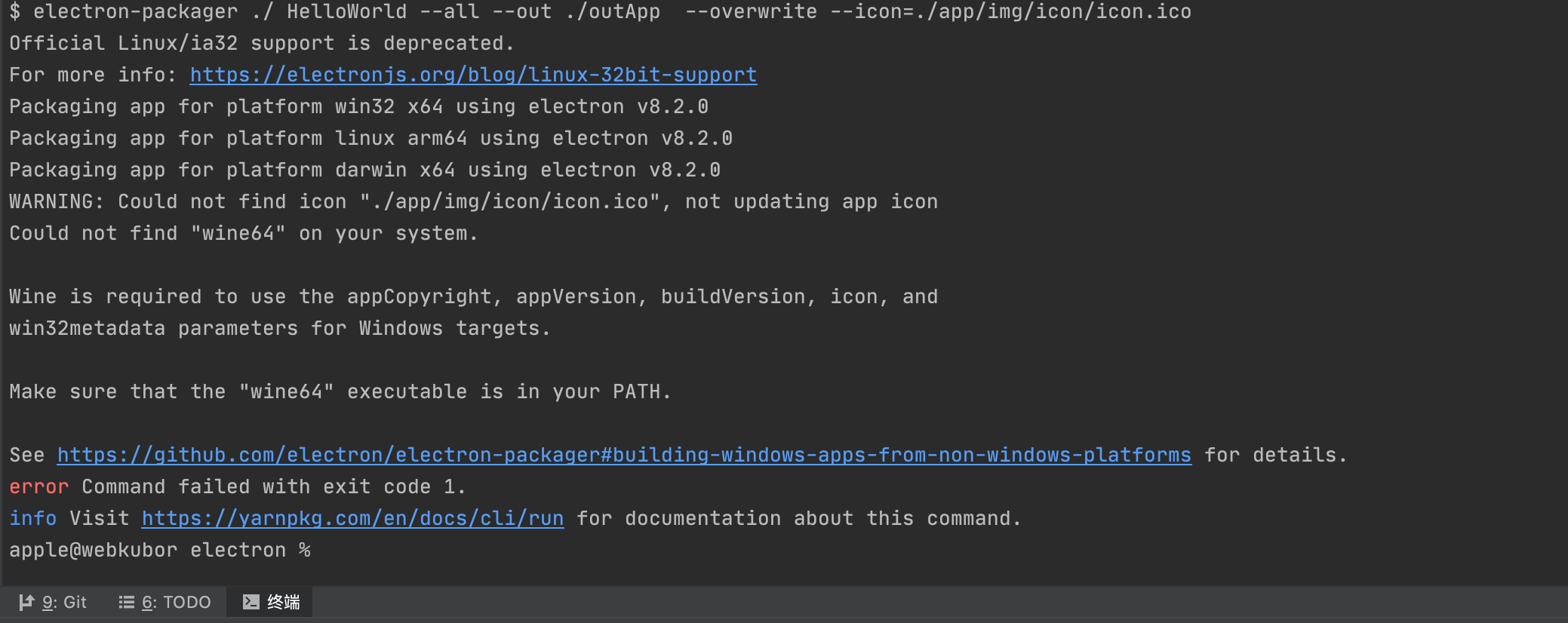Visit the yarnpkg.com cli/run docs link

click(352, 518)
